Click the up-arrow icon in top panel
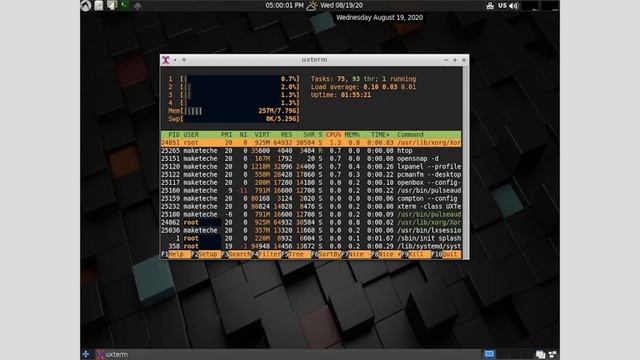Viewport: 640px width, 360px height. click(x=138, y=6)
